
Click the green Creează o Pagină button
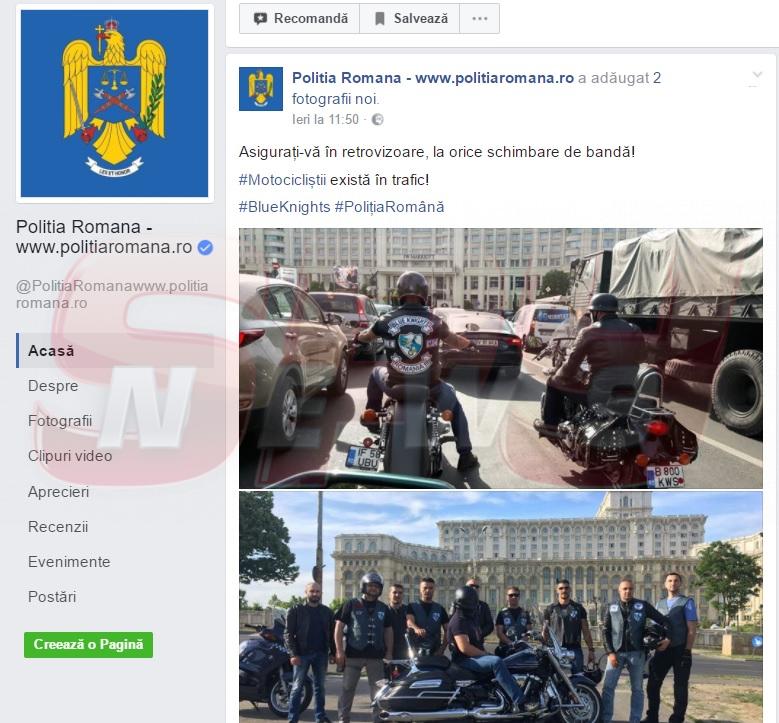[88, 644]
